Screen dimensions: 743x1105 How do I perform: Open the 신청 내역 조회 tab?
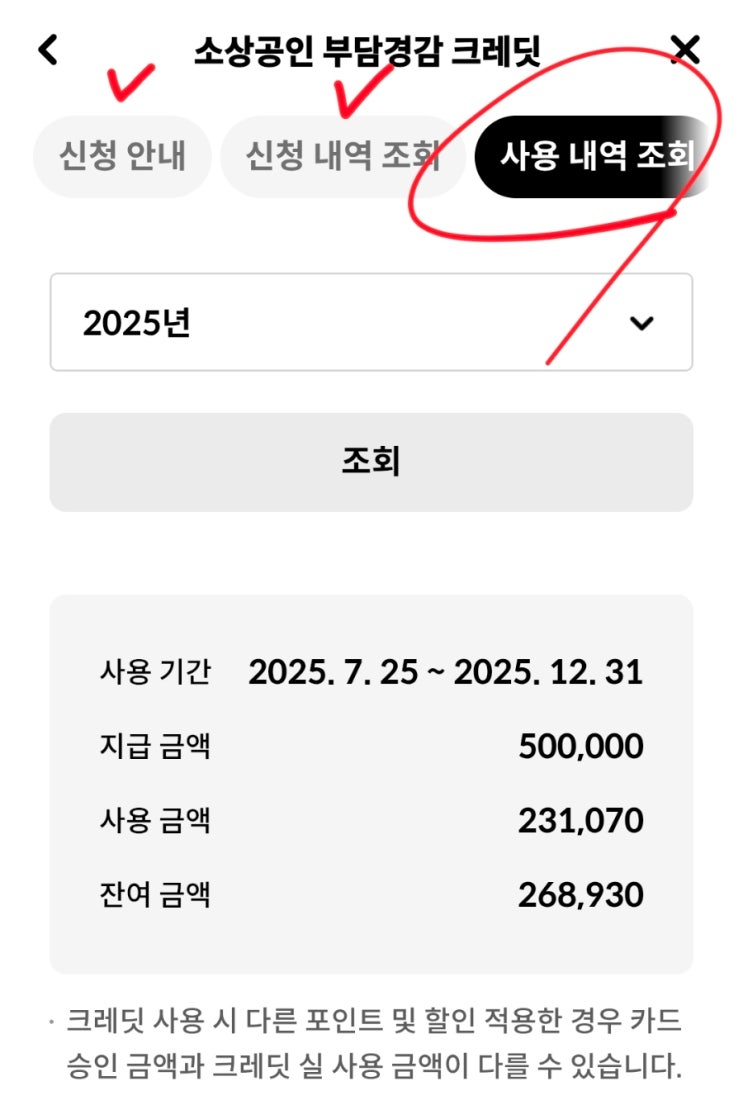(x=343, y=156)
